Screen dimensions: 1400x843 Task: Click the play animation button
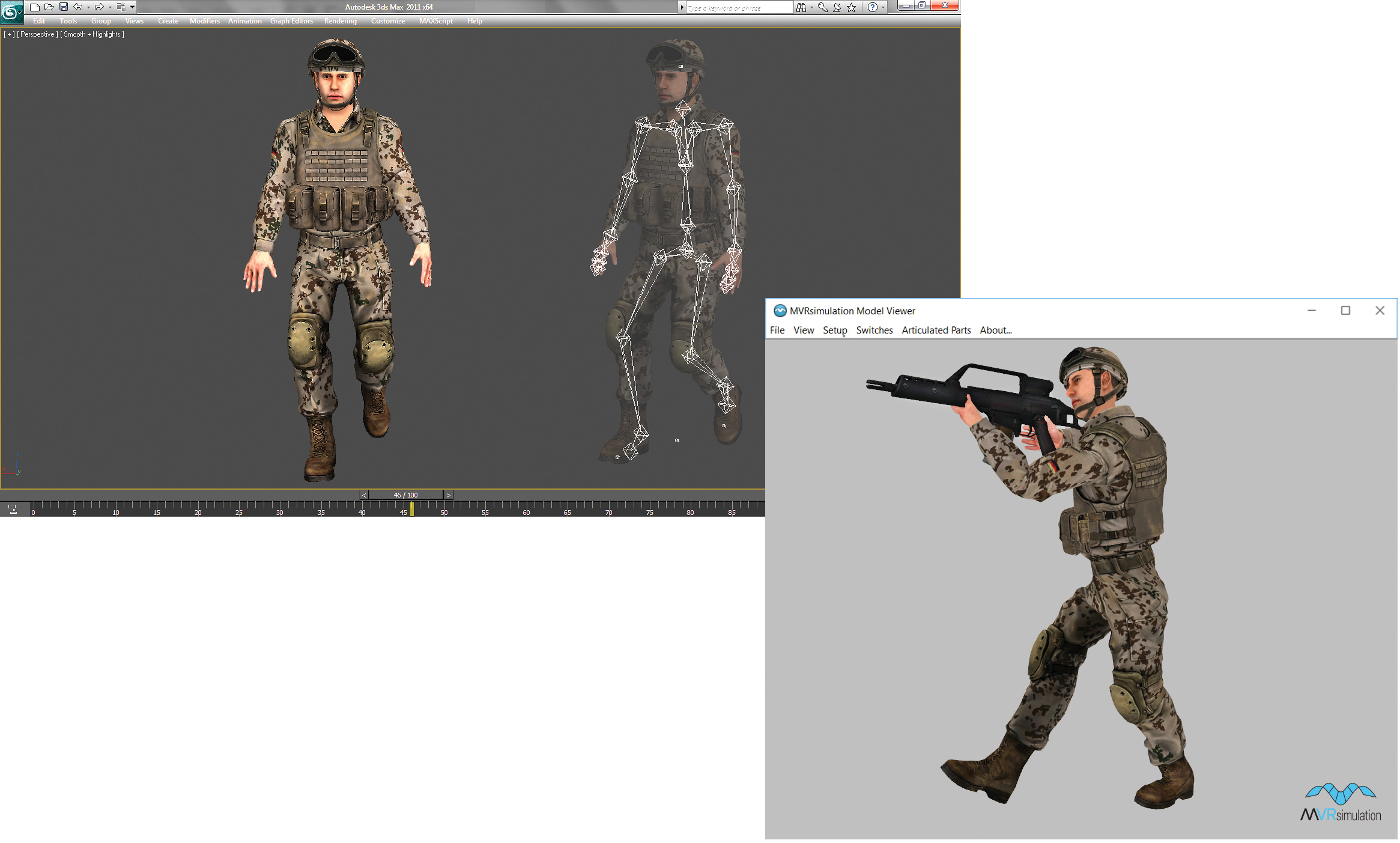[450, 495]
